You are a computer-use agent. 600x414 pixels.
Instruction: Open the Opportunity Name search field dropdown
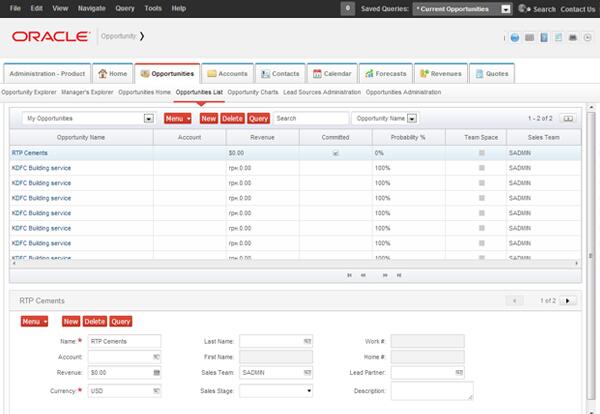pyautogui.click(x=412, y=119)
